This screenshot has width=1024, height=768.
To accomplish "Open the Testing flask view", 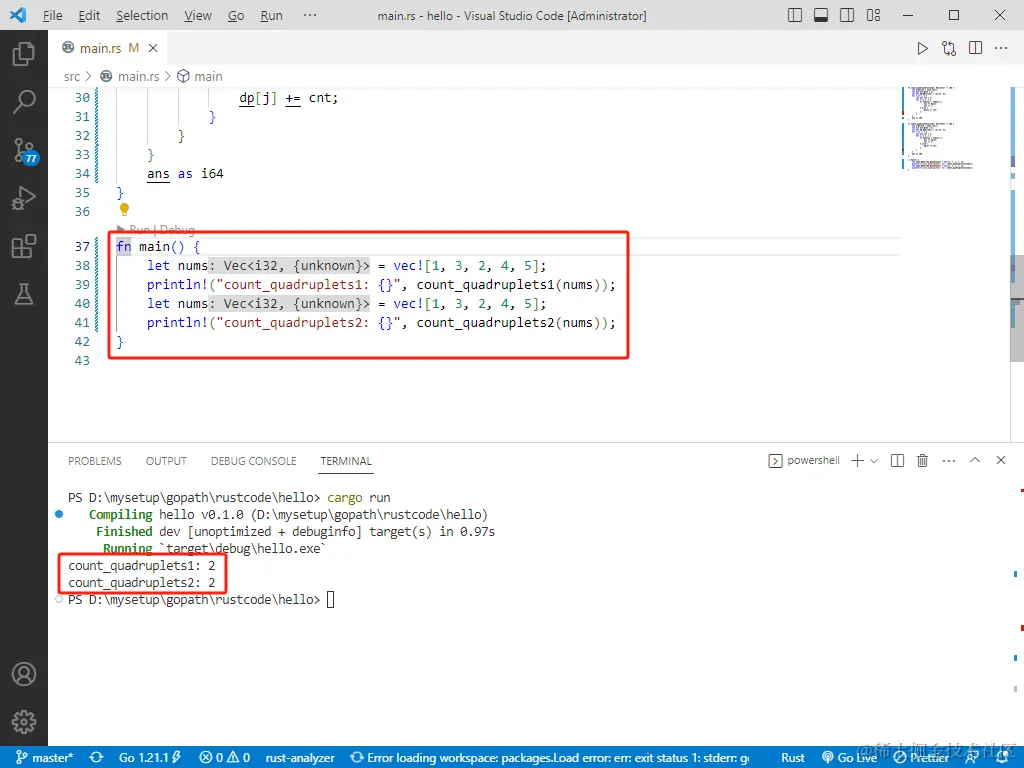I will pos(24,294).
